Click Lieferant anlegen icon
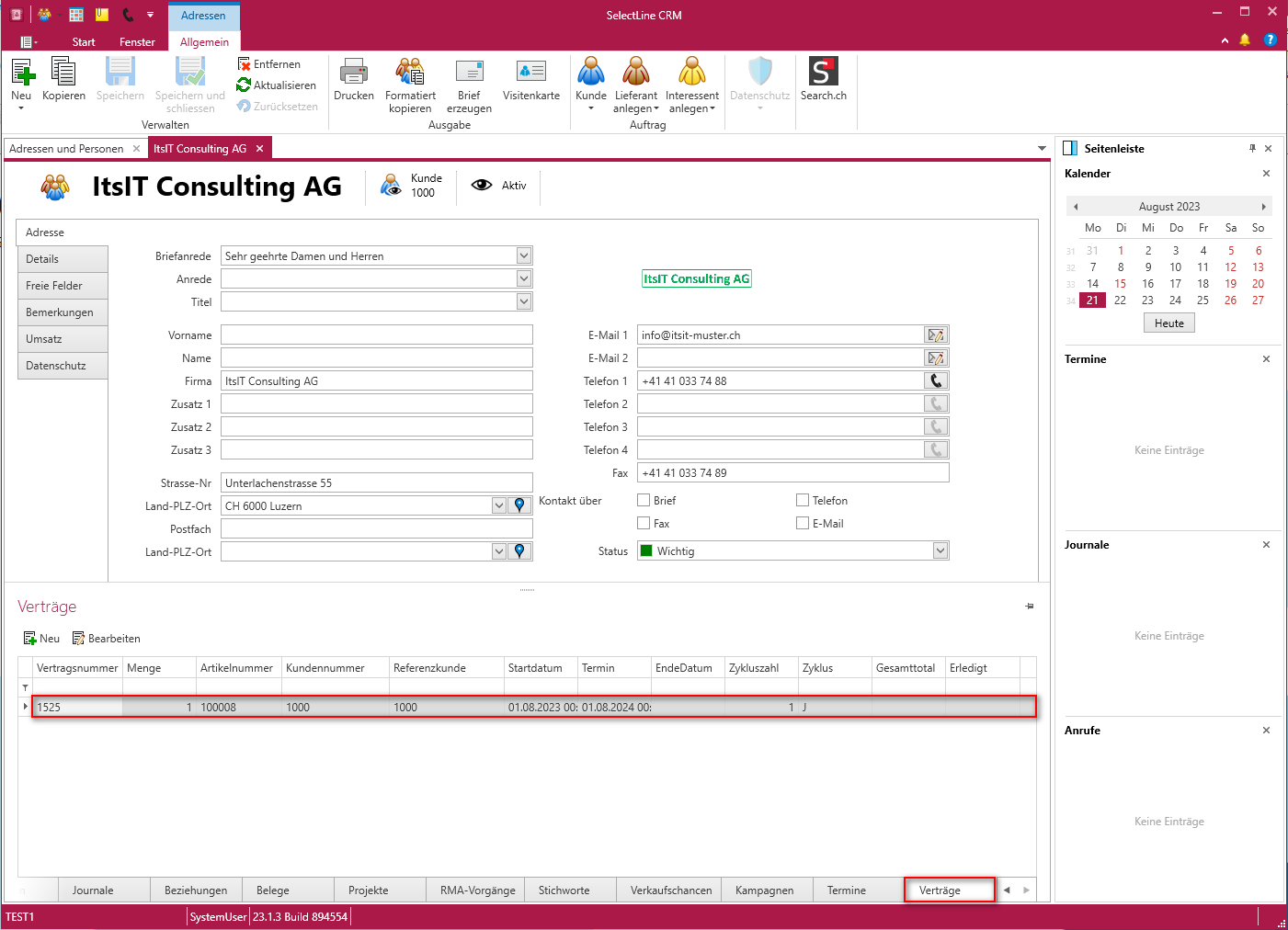1288x930 pixels. 636,72
